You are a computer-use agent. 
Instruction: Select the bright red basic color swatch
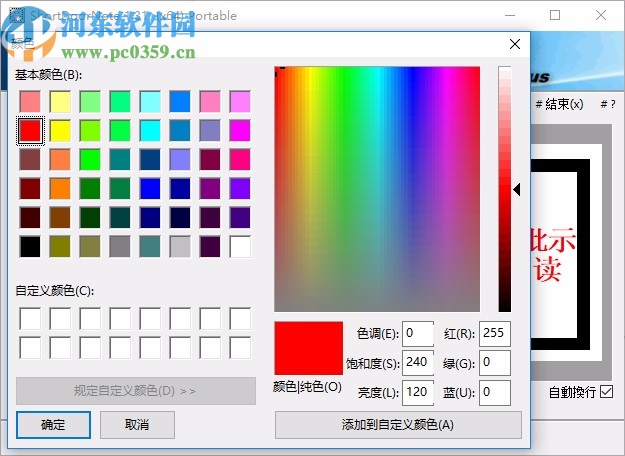click(x=30, y=130)
